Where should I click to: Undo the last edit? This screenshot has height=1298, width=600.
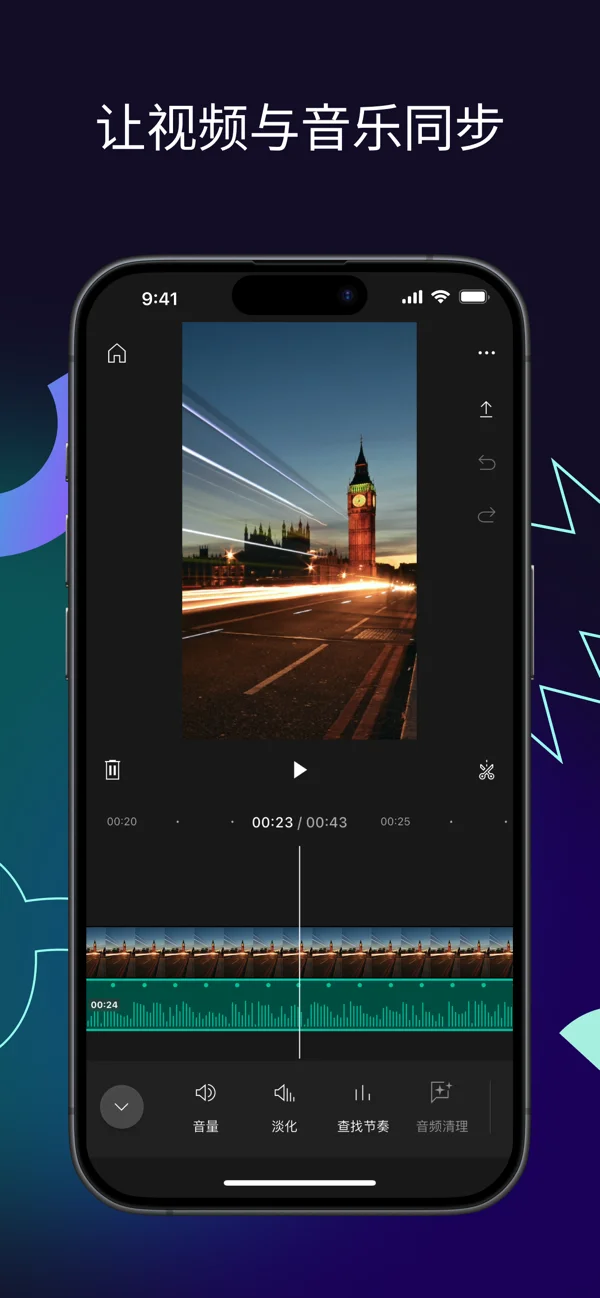(486, 462)
